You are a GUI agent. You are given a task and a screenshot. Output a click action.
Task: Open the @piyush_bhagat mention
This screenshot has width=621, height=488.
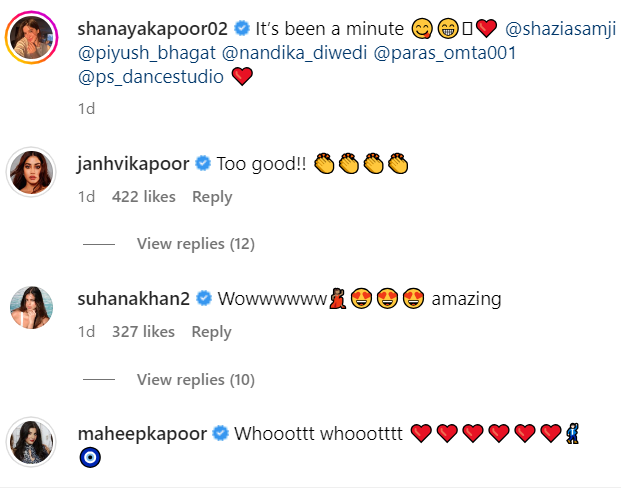147,53
